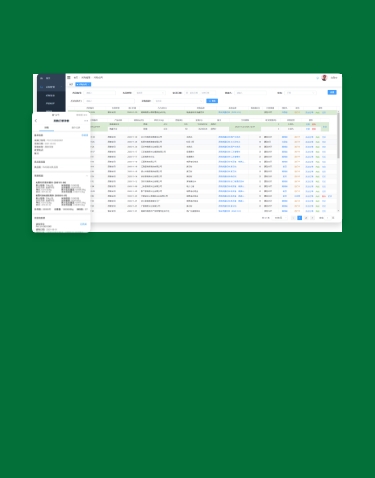The height and width of the screenshot is (478, 375).
Task: Click the hamburger menu icon in header
Action: (69, 77)
